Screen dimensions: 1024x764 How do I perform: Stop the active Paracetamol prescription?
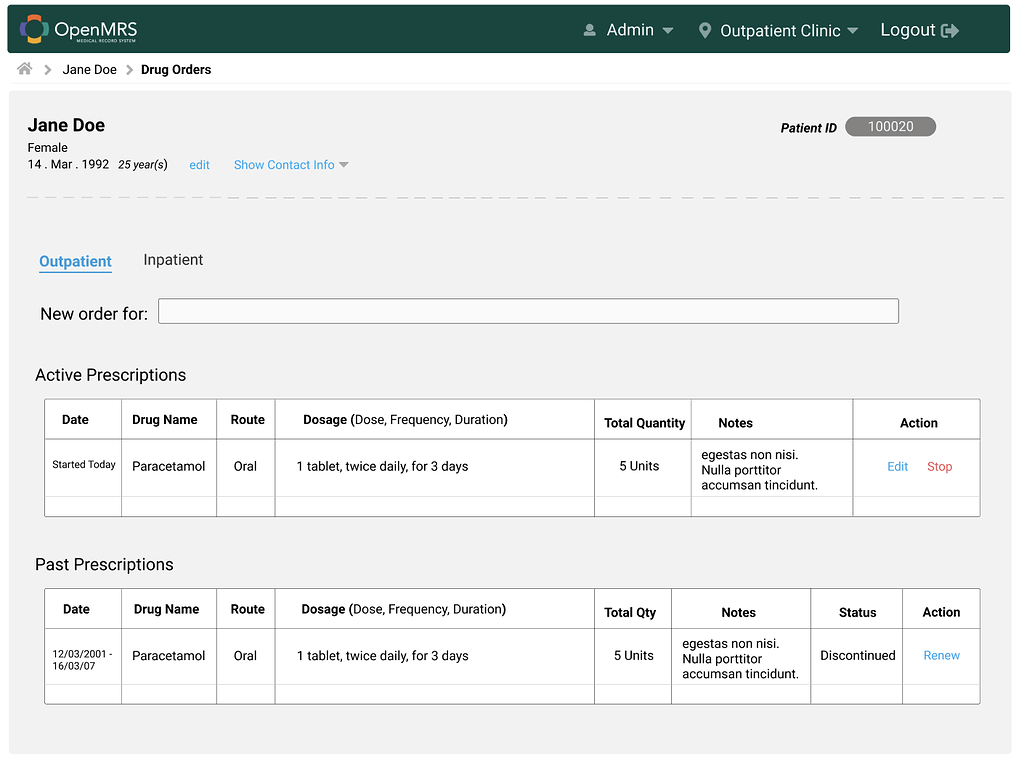click(x=939, y=466)
